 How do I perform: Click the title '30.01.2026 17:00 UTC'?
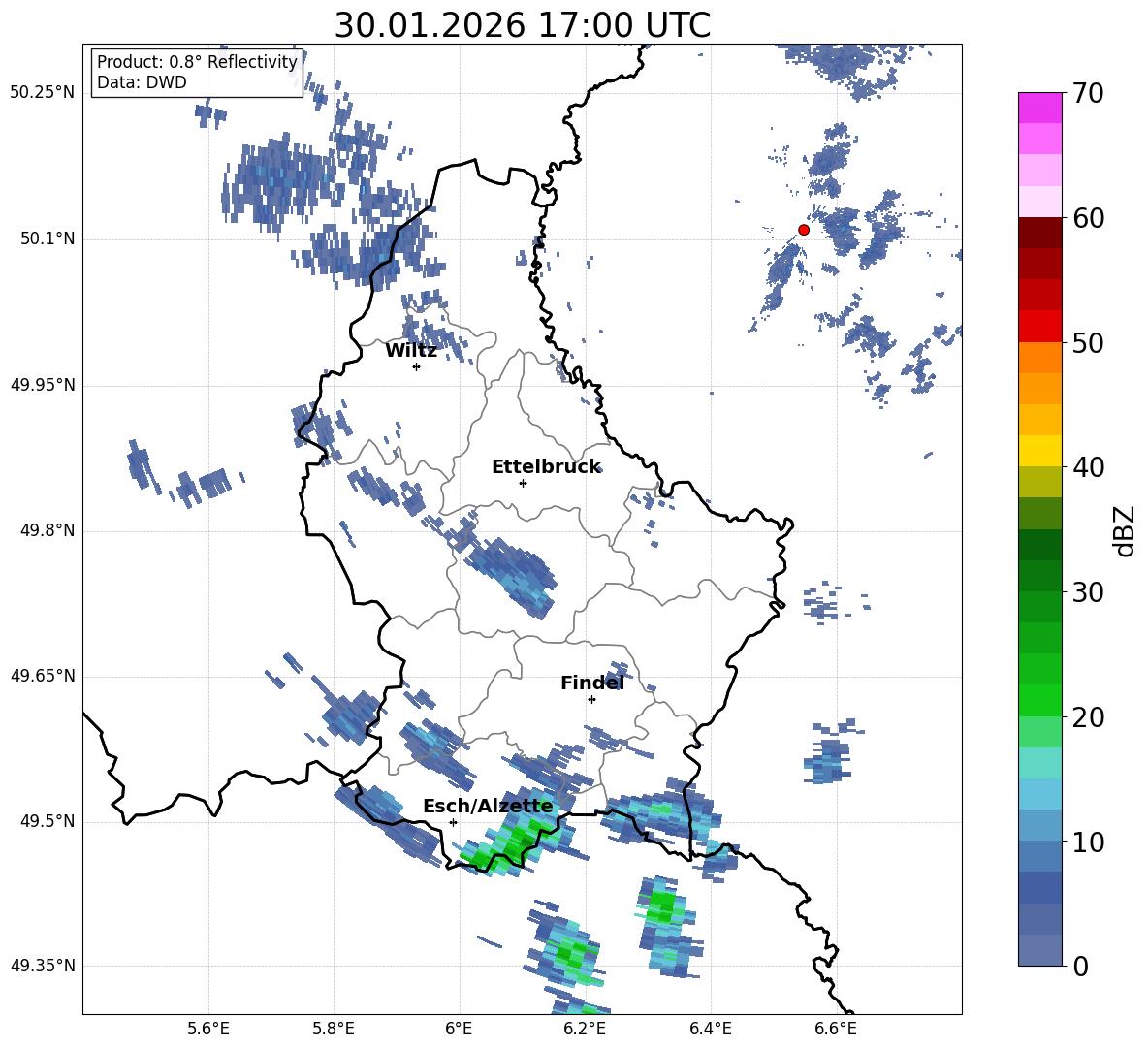[x=522, y=25]
